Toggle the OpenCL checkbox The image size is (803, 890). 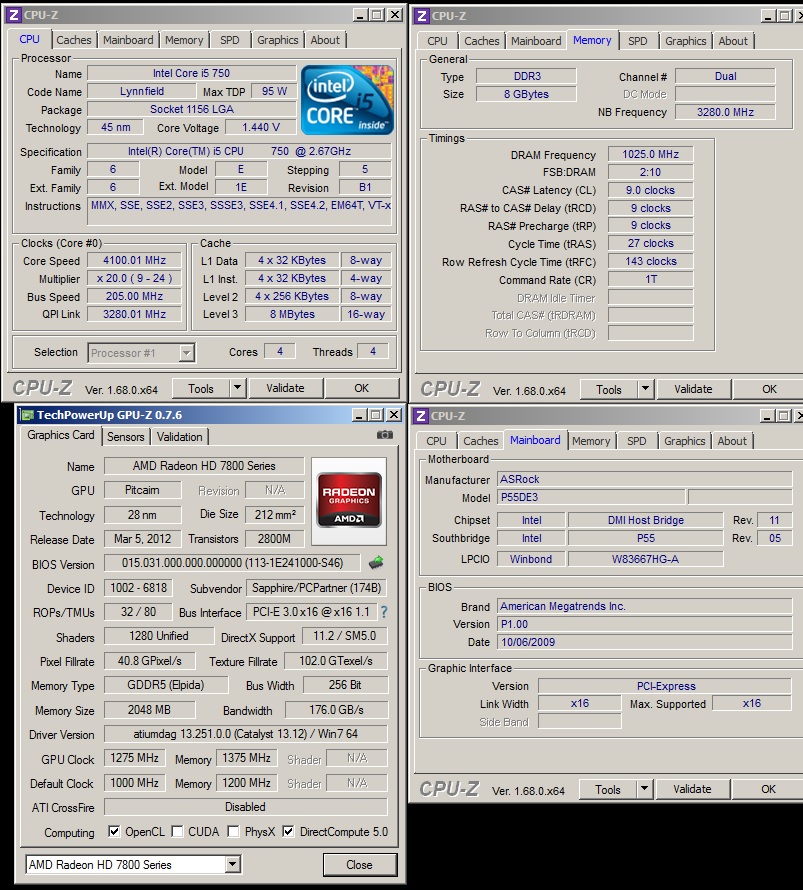coord(114,832)
